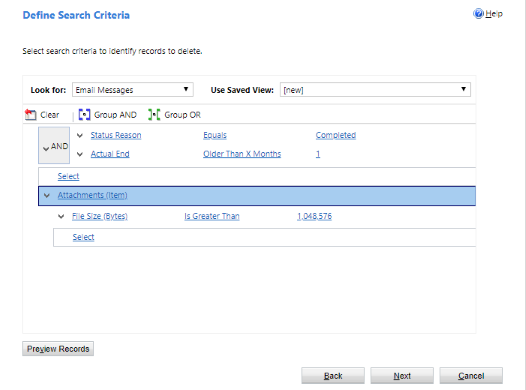Image resolution: width=526 pixels, height=390 pixels.
Task: Open the Use Saved View dropdown
Action: (375, 90)
